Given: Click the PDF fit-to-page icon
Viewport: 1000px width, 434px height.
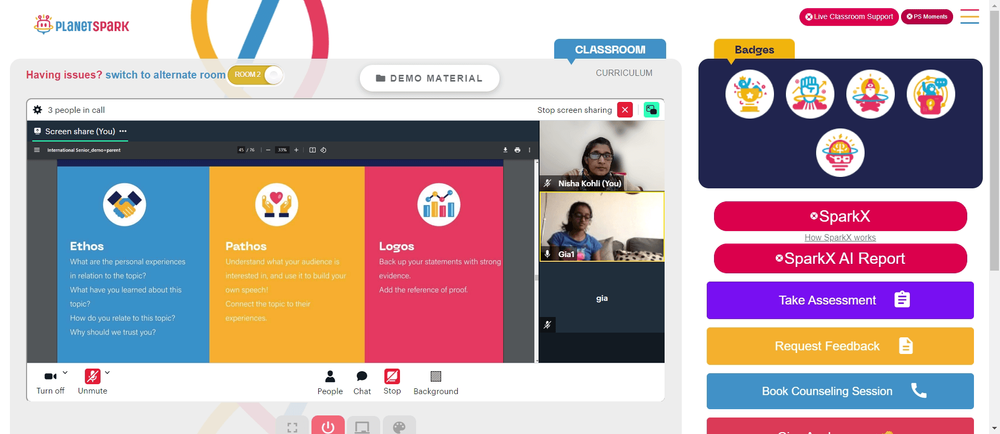Looking at the screenshot, I should (x=312, y=150).
